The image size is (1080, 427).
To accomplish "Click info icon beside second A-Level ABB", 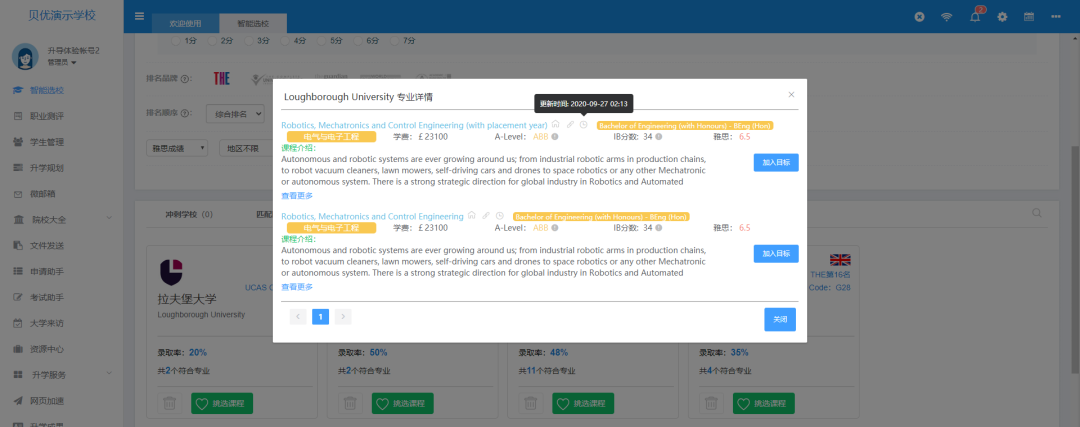I will coord(554,228).
